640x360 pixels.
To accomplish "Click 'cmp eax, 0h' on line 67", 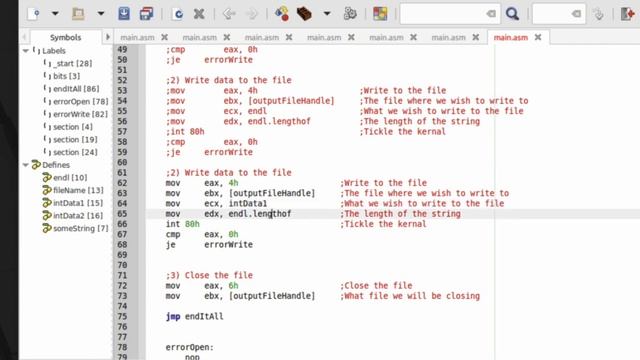I will (x=202, y=234).
